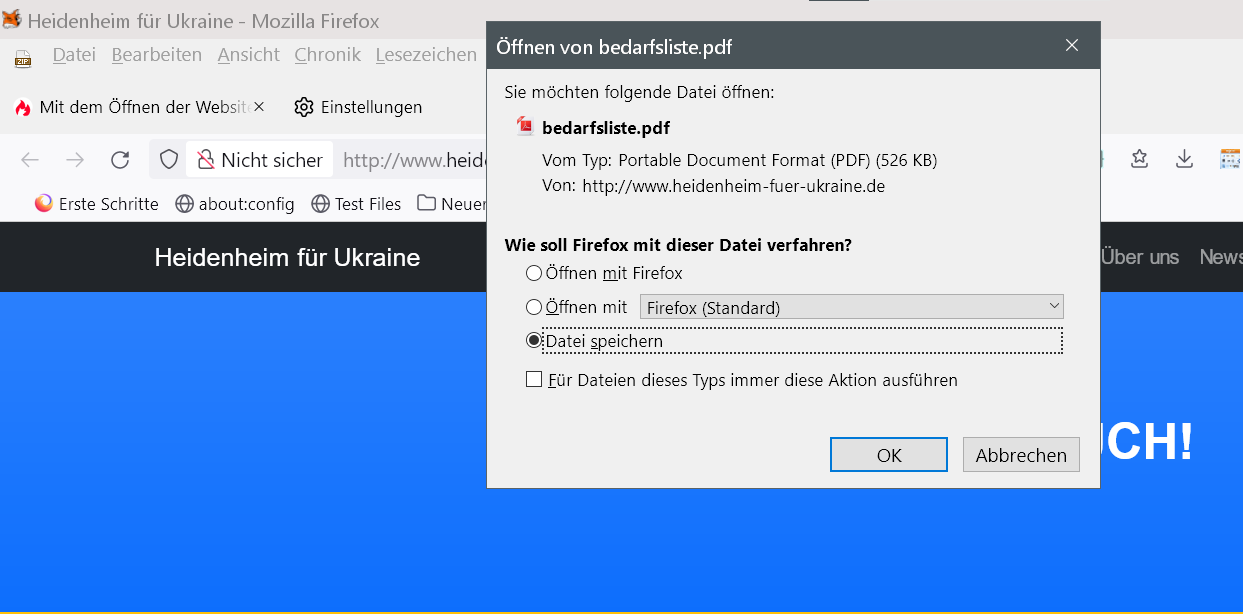Select 'Öffnen mit Firefox' radio option
Viewport: 1243px width, 614px height.
tap(534, 273)
